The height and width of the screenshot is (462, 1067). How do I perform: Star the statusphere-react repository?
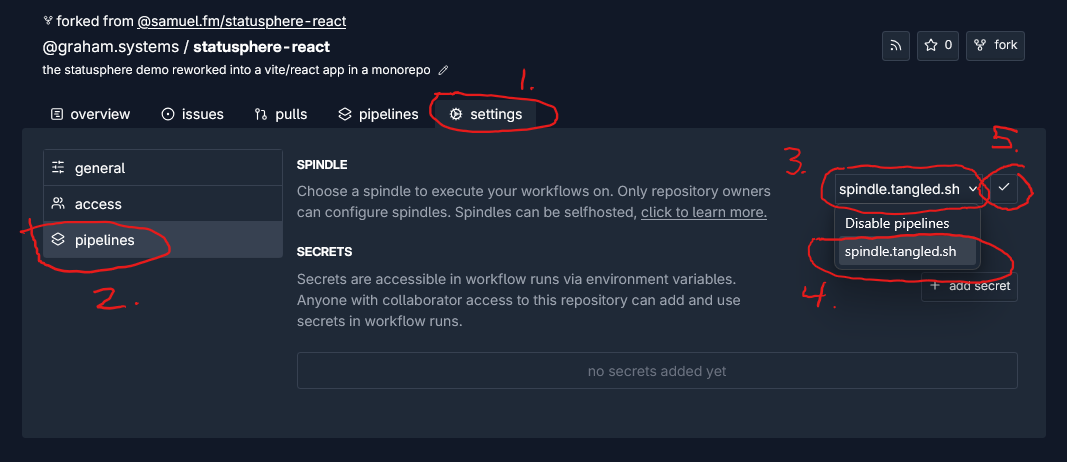pos(938,45)
